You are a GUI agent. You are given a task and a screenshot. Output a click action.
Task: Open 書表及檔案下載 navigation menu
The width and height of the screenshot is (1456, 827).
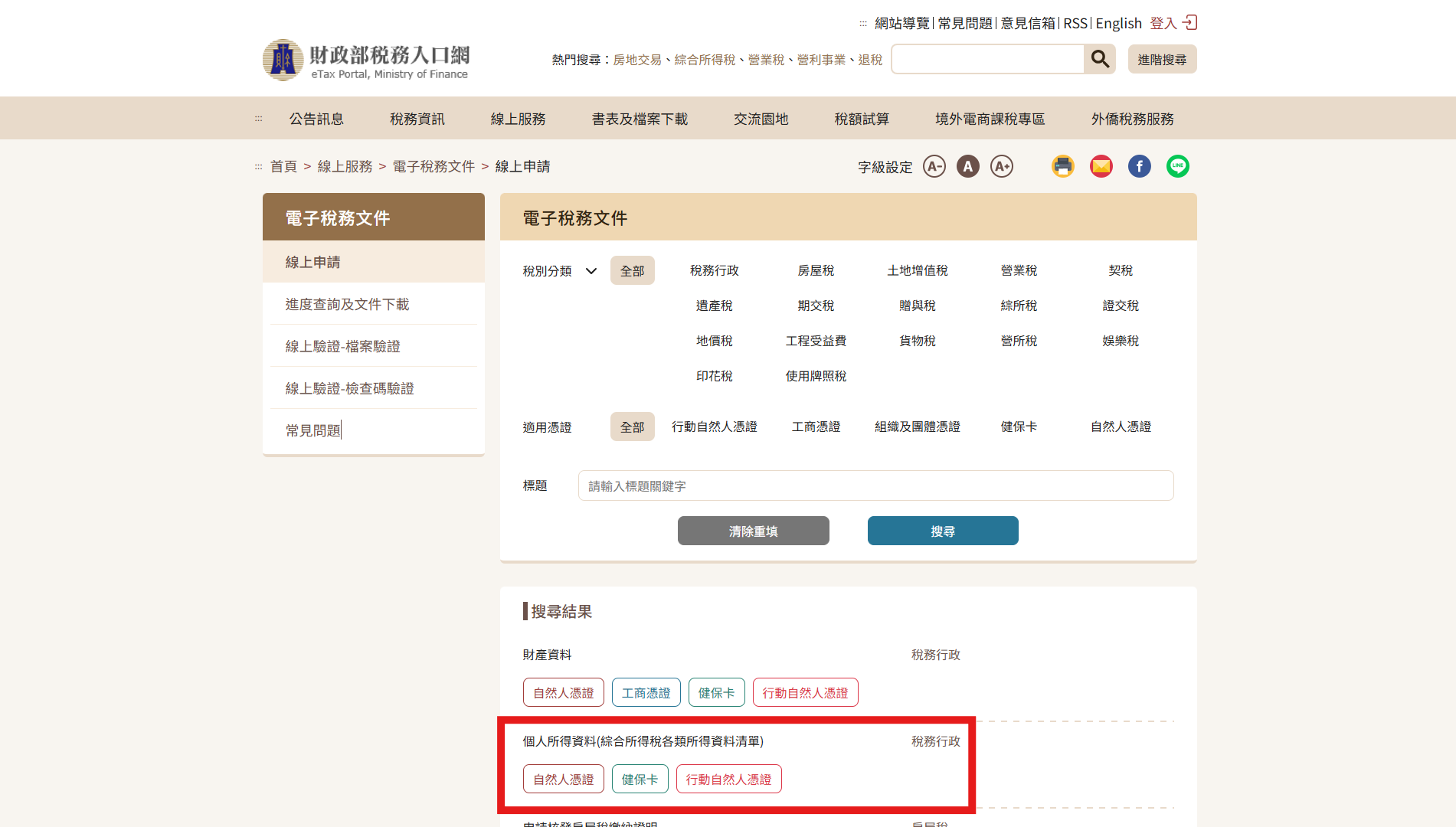click(x=640, y=119)
